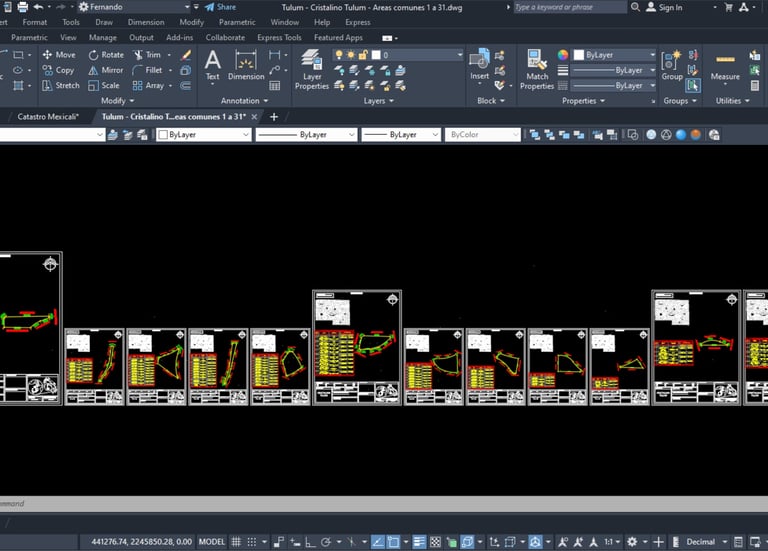The height and width of the screenshot is (551, 768).
Task: Open the Fernando workspace dropdown
Action: [187, 7]
